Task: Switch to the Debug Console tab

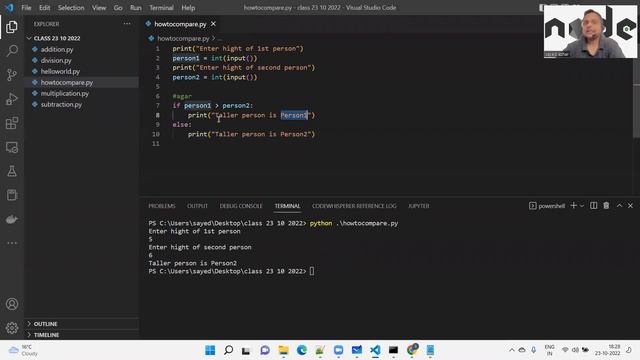Action: coord(241,206)
